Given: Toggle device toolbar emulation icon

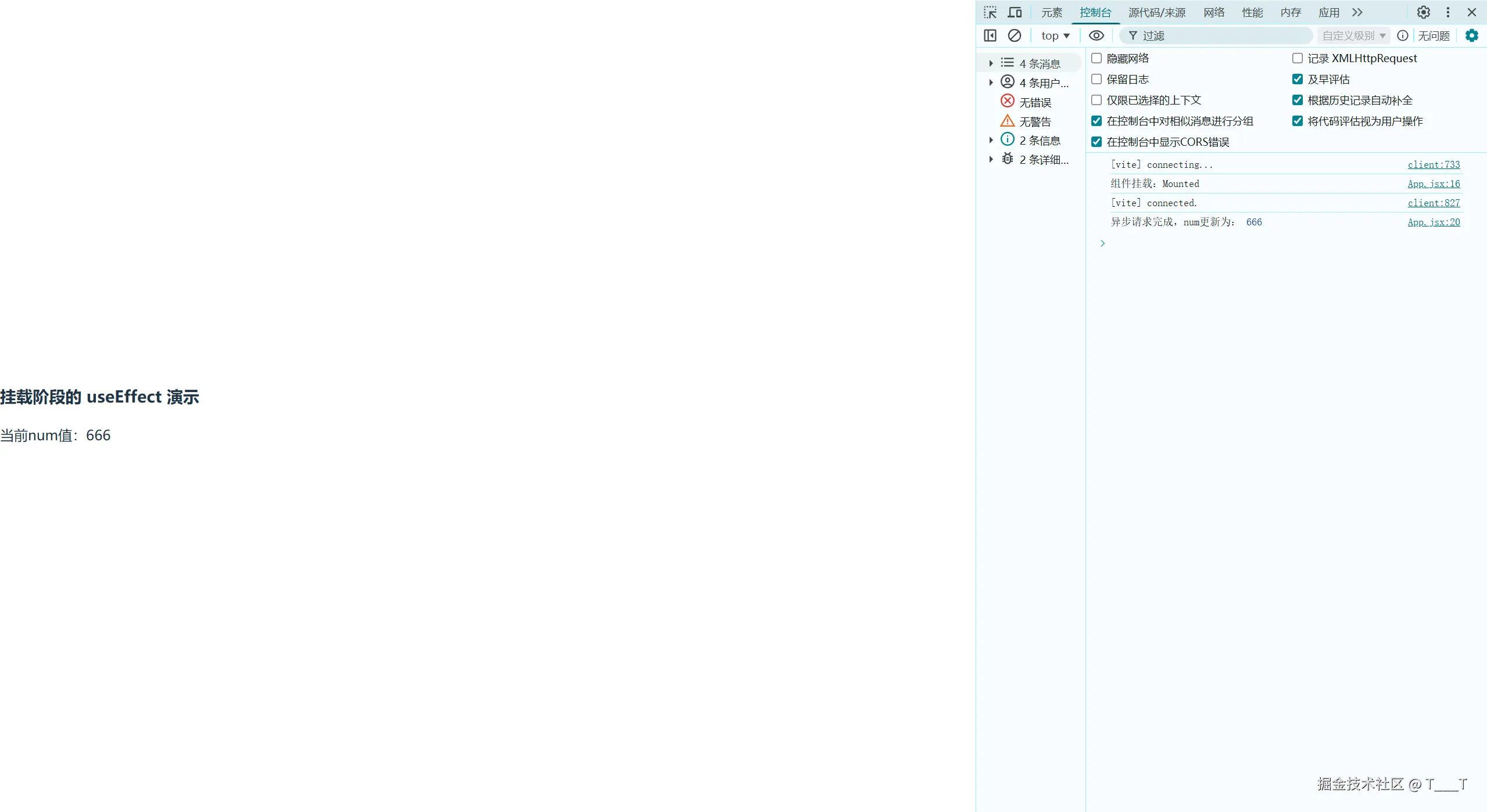Looking at the screenshot, I should tap(1015, 12).
